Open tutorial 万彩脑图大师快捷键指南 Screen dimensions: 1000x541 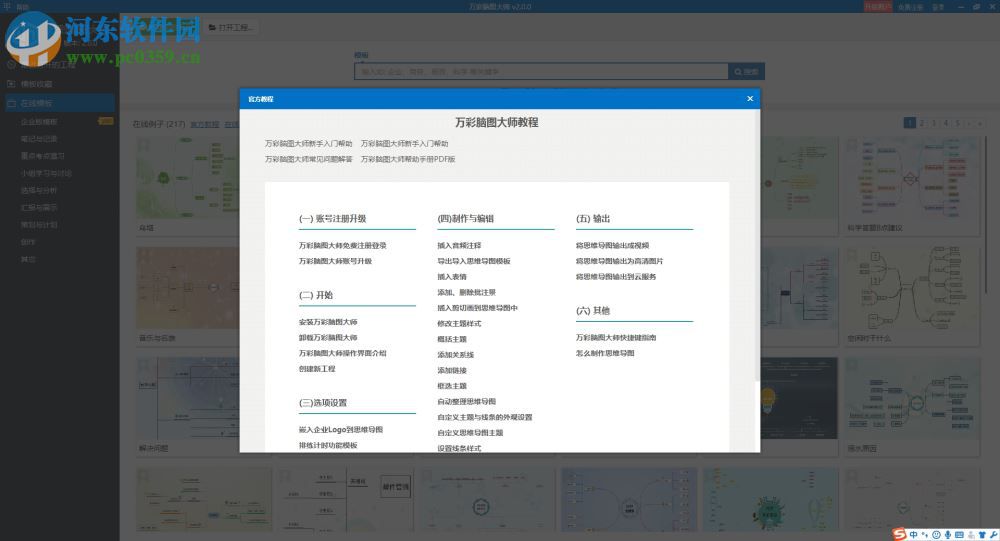[x=616, y=337]
